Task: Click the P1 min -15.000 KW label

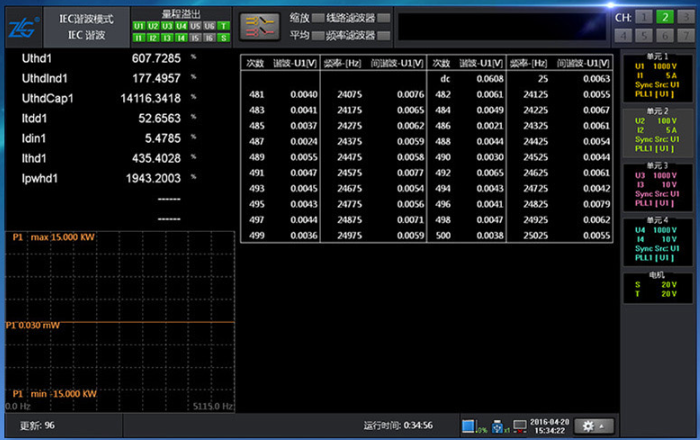Action: 54,394
